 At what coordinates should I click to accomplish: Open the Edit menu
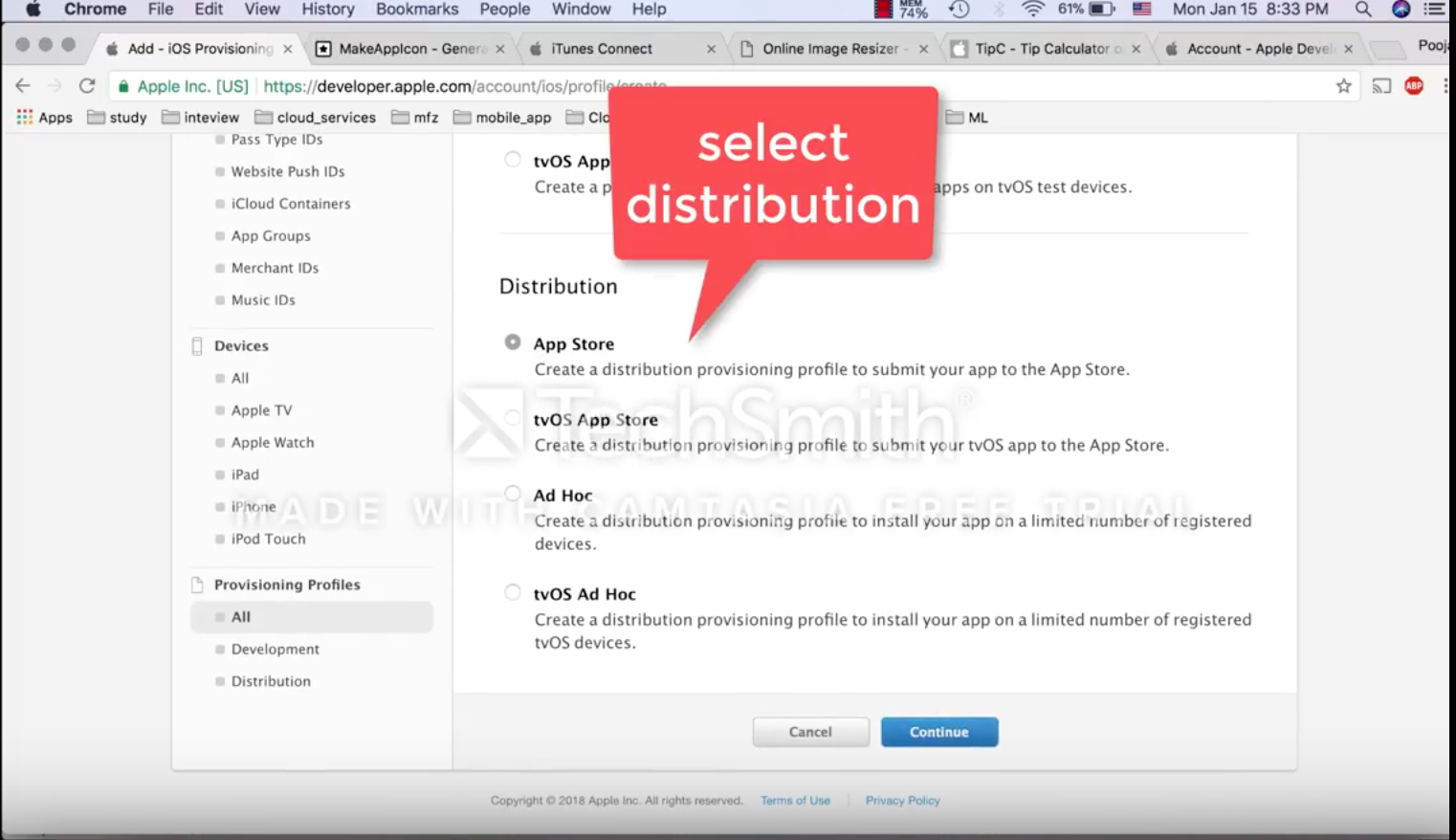pos(209,10)
